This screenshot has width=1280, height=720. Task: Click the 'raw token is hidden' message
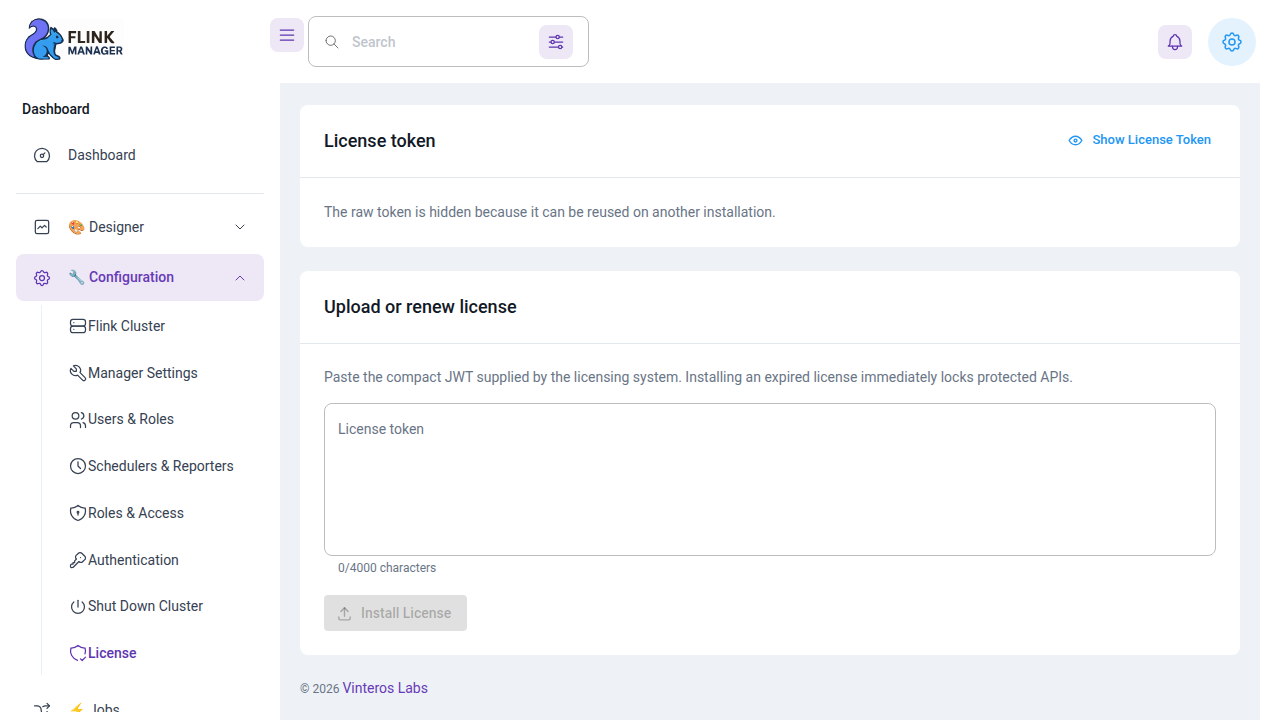point(549,212)
